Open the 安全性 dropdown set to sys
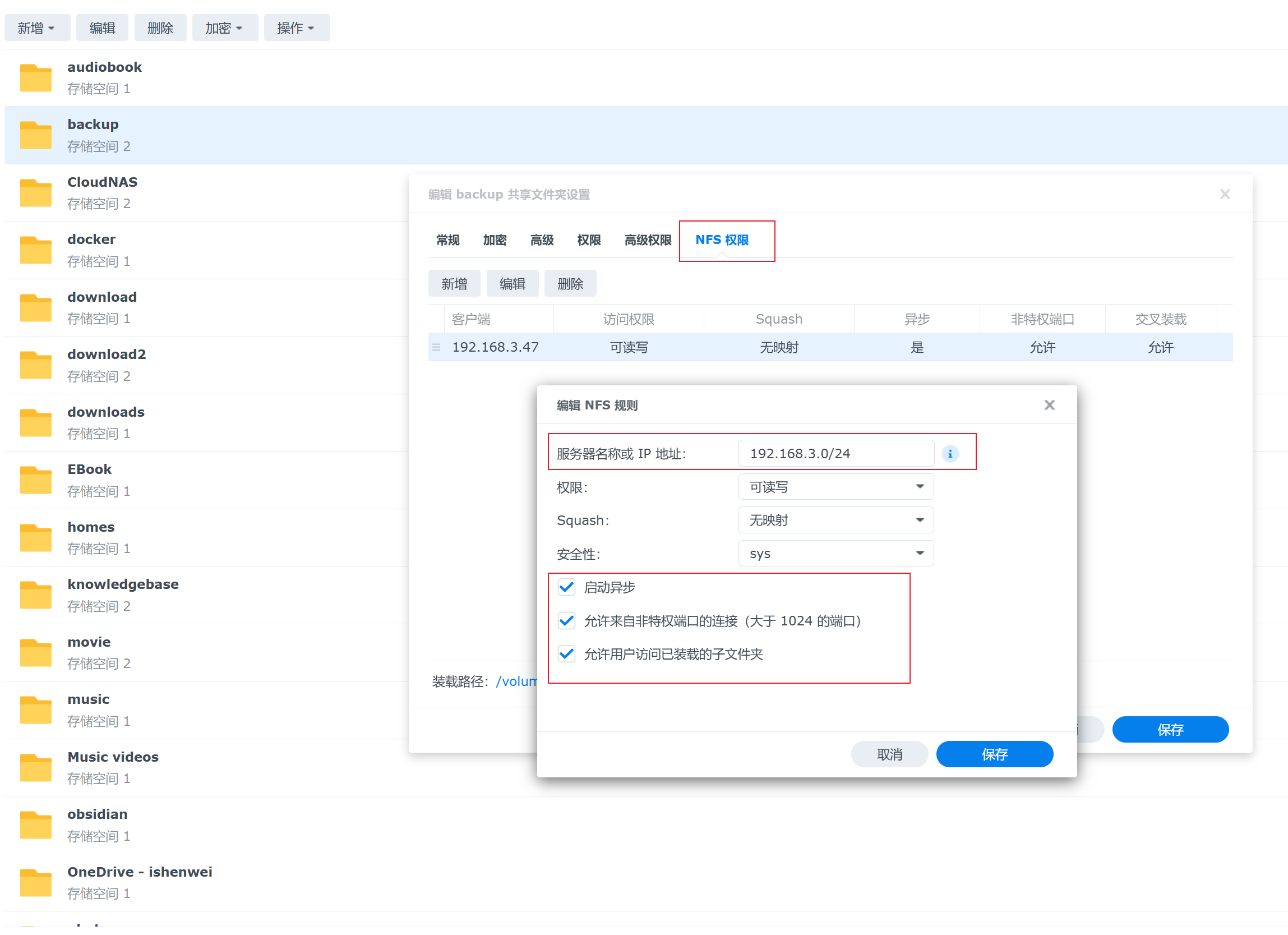 (835, 553)
